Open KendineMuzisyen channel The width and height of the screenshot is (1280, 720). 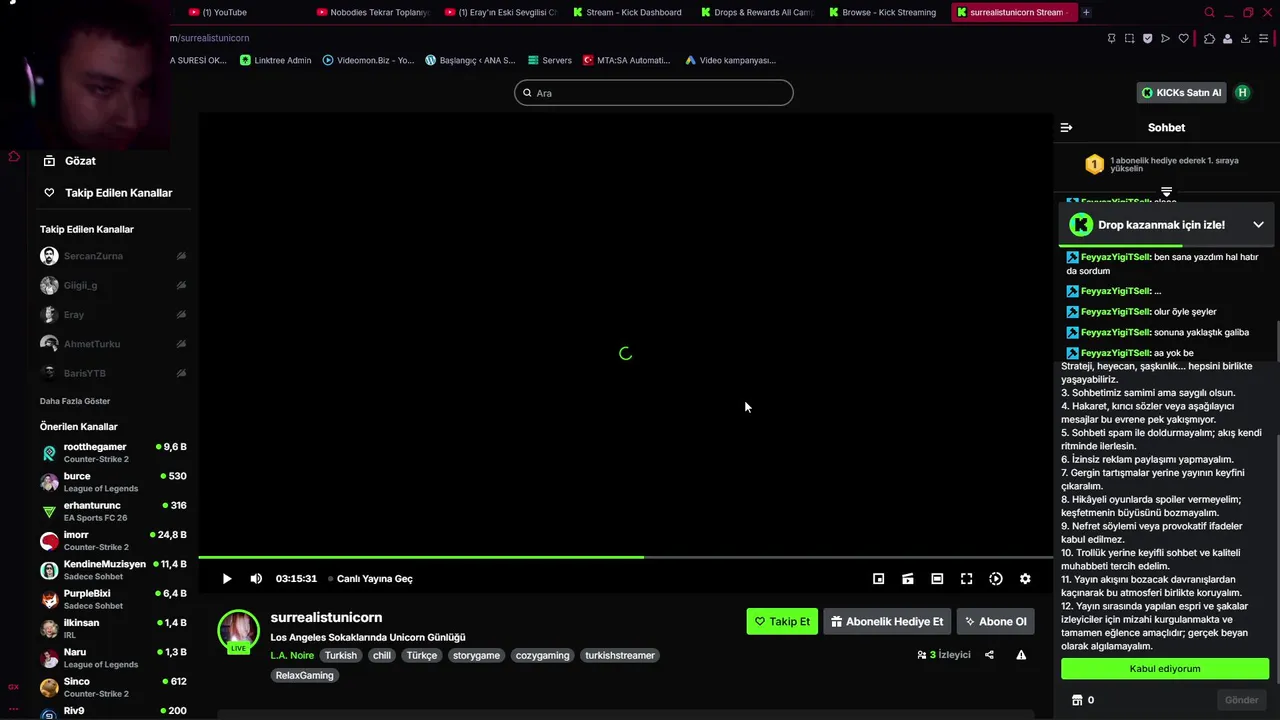coord(113,570)
